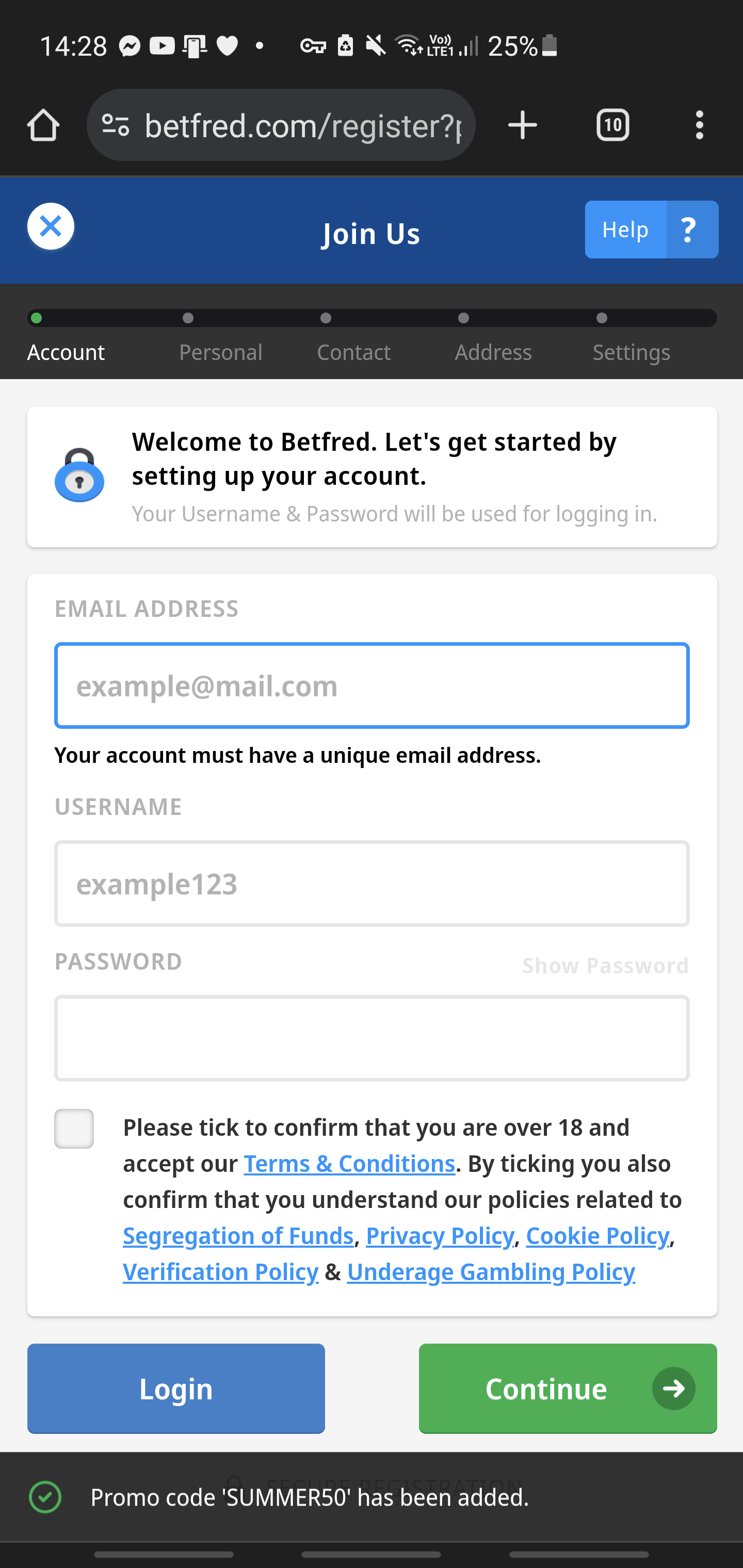Open the Underage Gambling Policy link
Image resolution: width=743 pixels, height=1568 pixels.
point(490,1271)
